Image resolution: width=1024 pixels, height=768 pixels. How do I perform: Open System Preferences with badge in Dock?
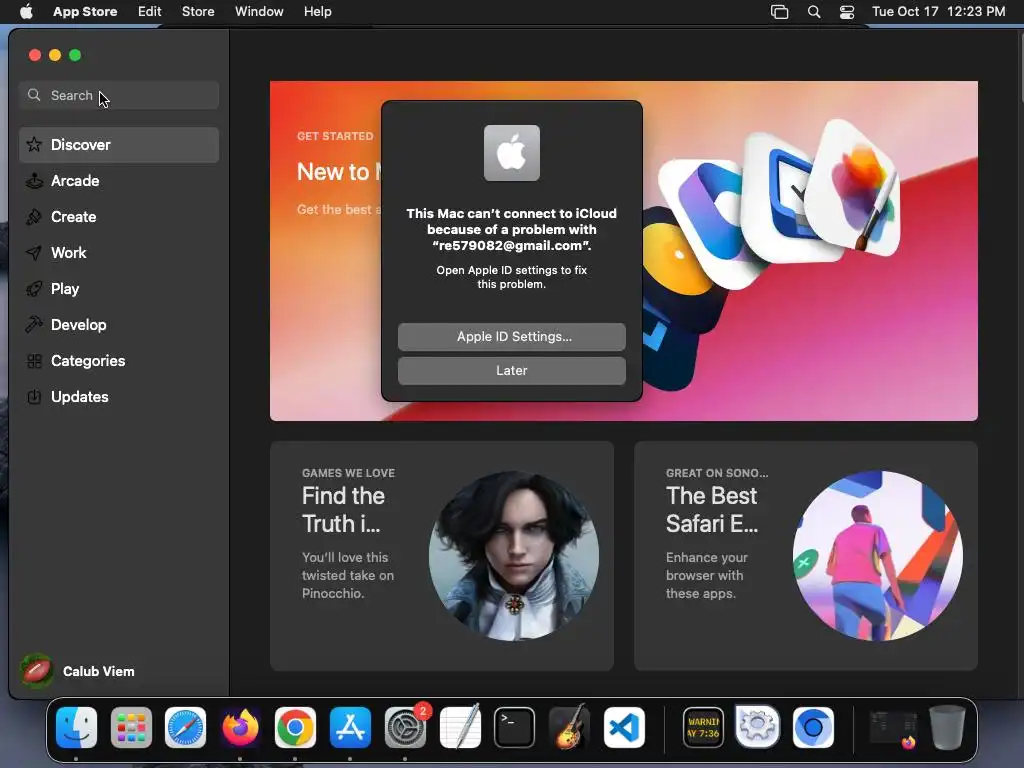(405, 727)
